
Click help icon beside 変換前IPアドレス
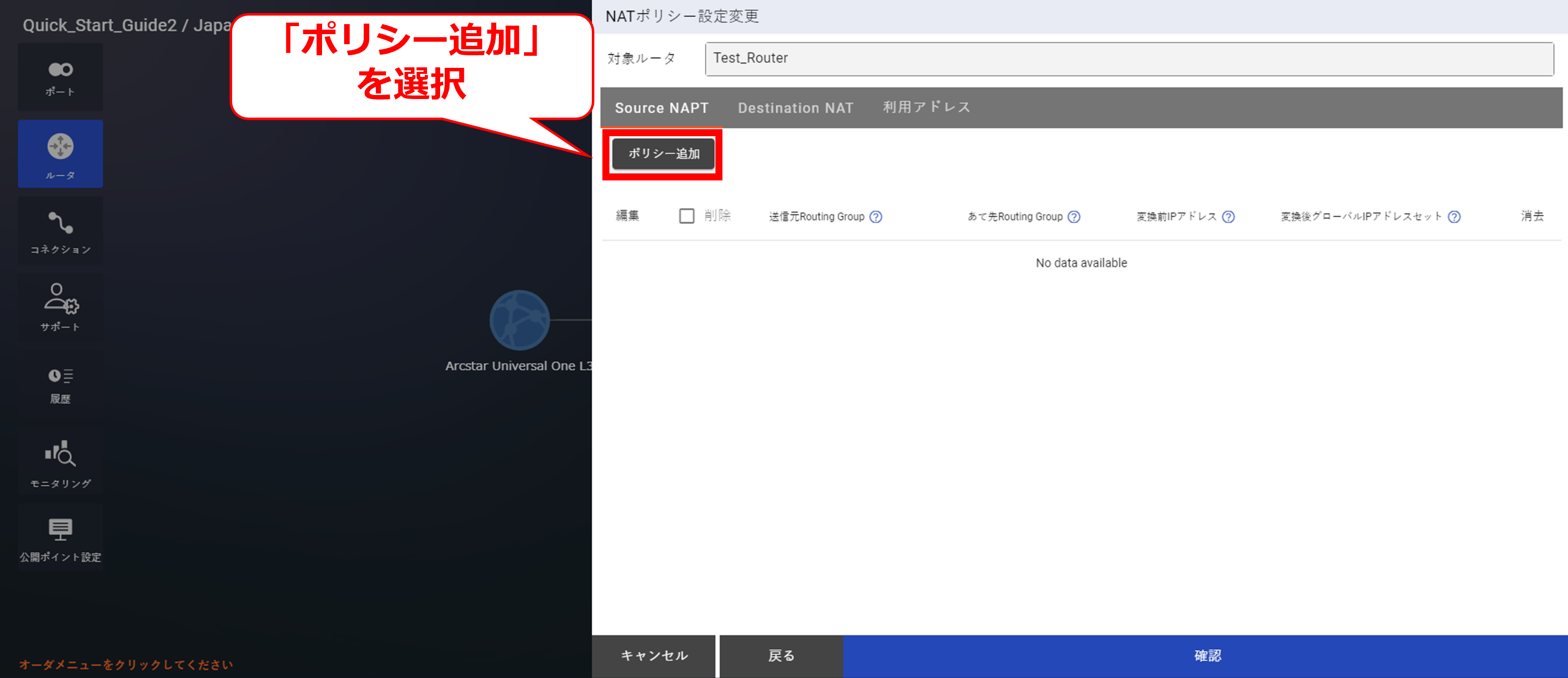point(1228,217)
